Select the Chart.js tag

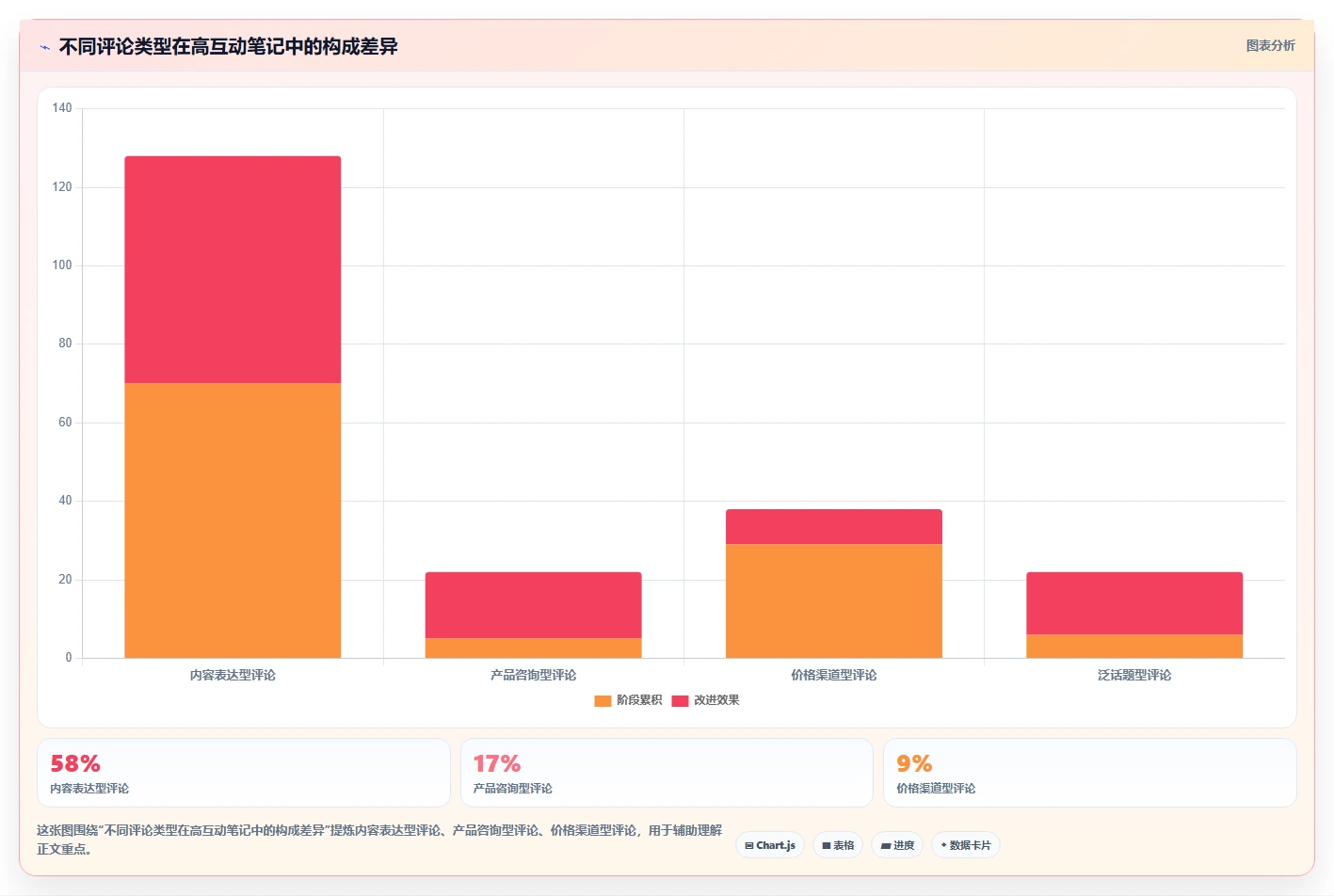tap(770, 845)
